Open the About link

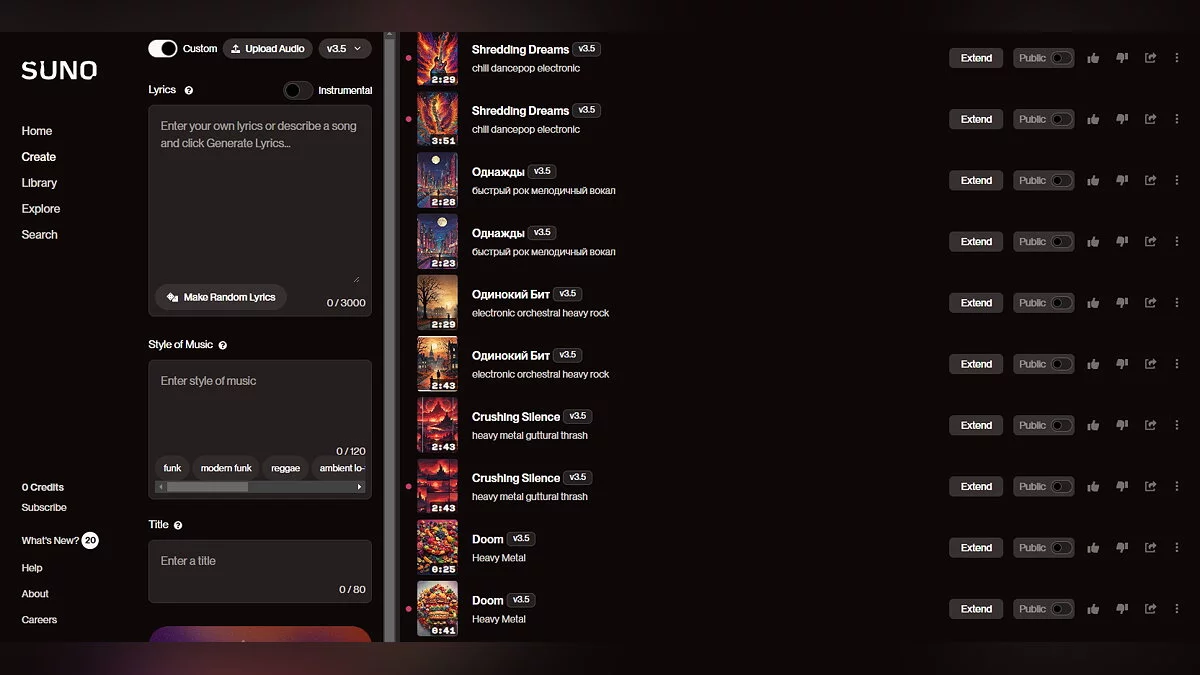[35, 594]
